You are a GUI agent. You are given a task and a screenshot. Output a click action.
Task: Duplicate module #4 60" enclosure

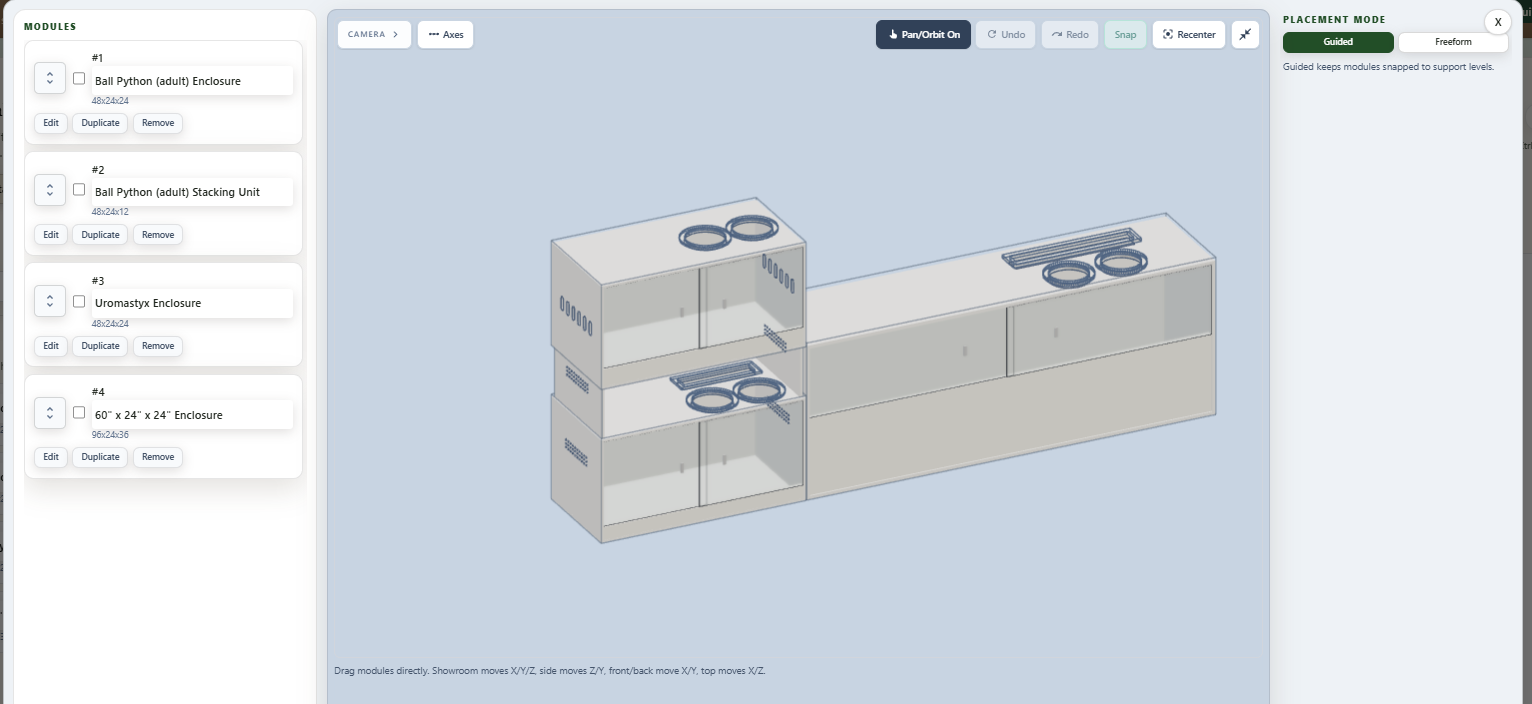click(x=100, y=457)
